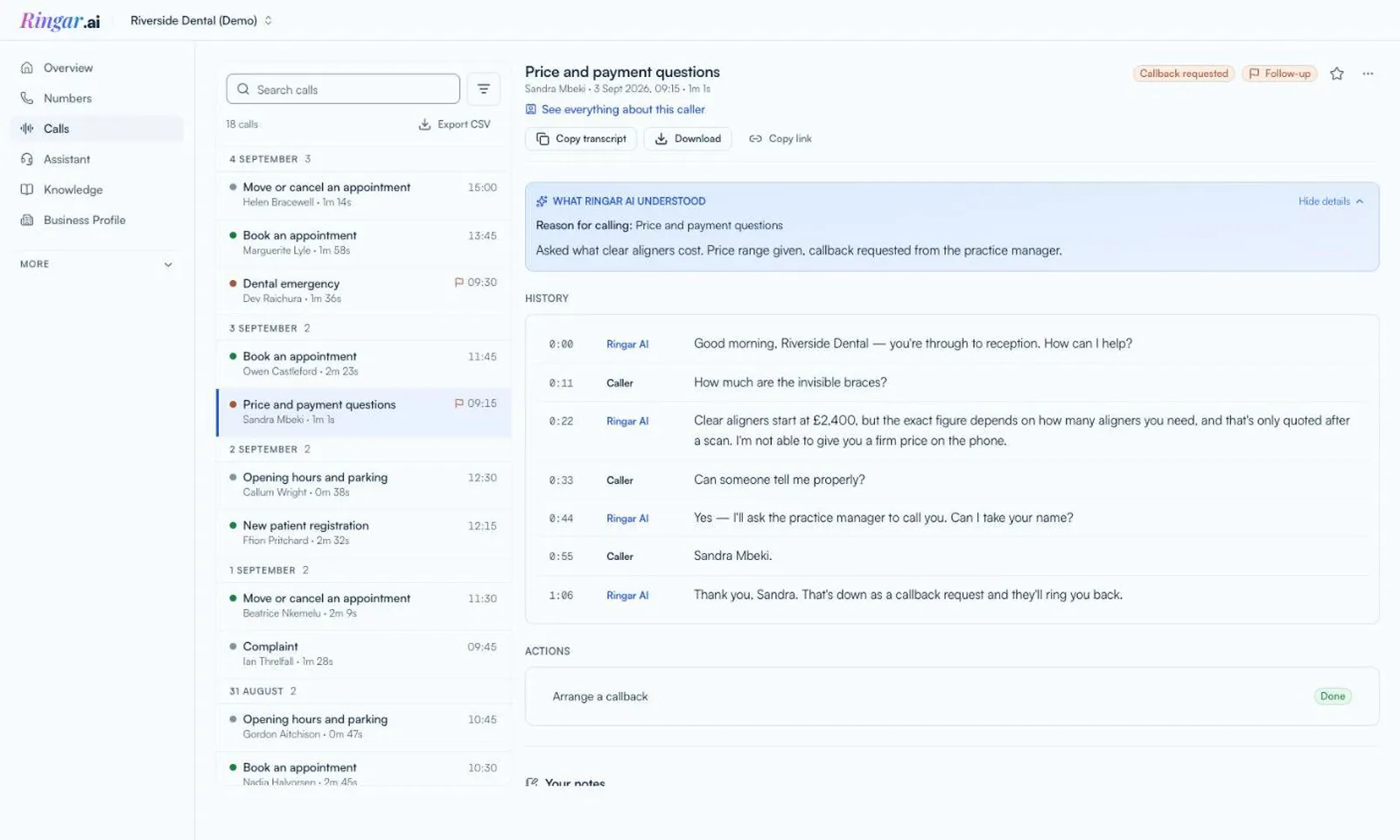Open Marguerite Lyle's Book an appointment call
The image size is (1400, 840).
tap(364, 242)
